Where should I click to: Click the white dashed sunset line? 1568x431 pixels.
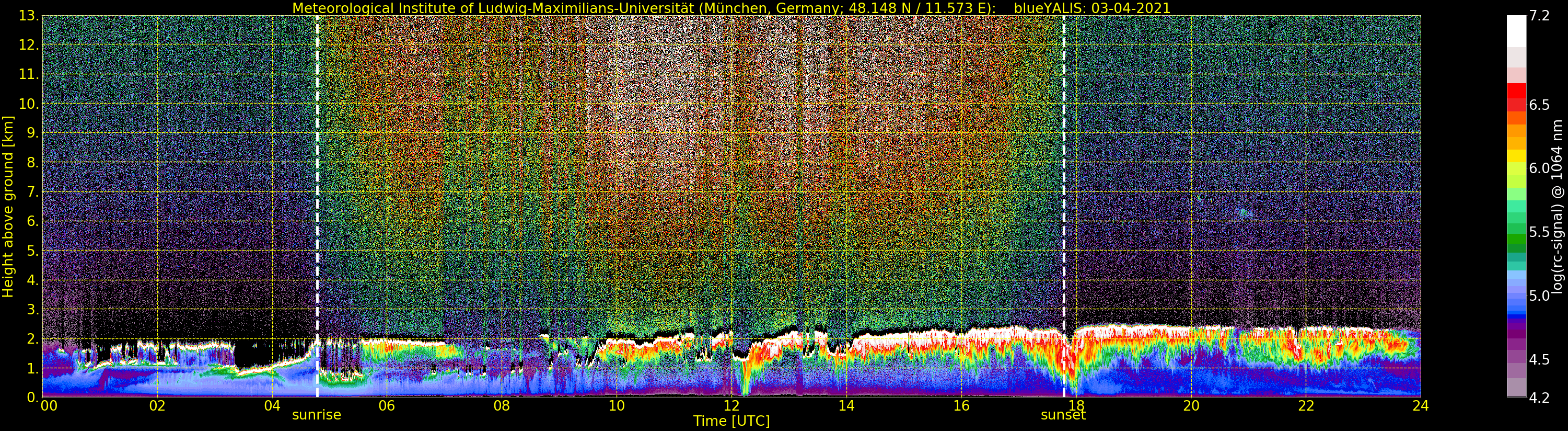1064,183
